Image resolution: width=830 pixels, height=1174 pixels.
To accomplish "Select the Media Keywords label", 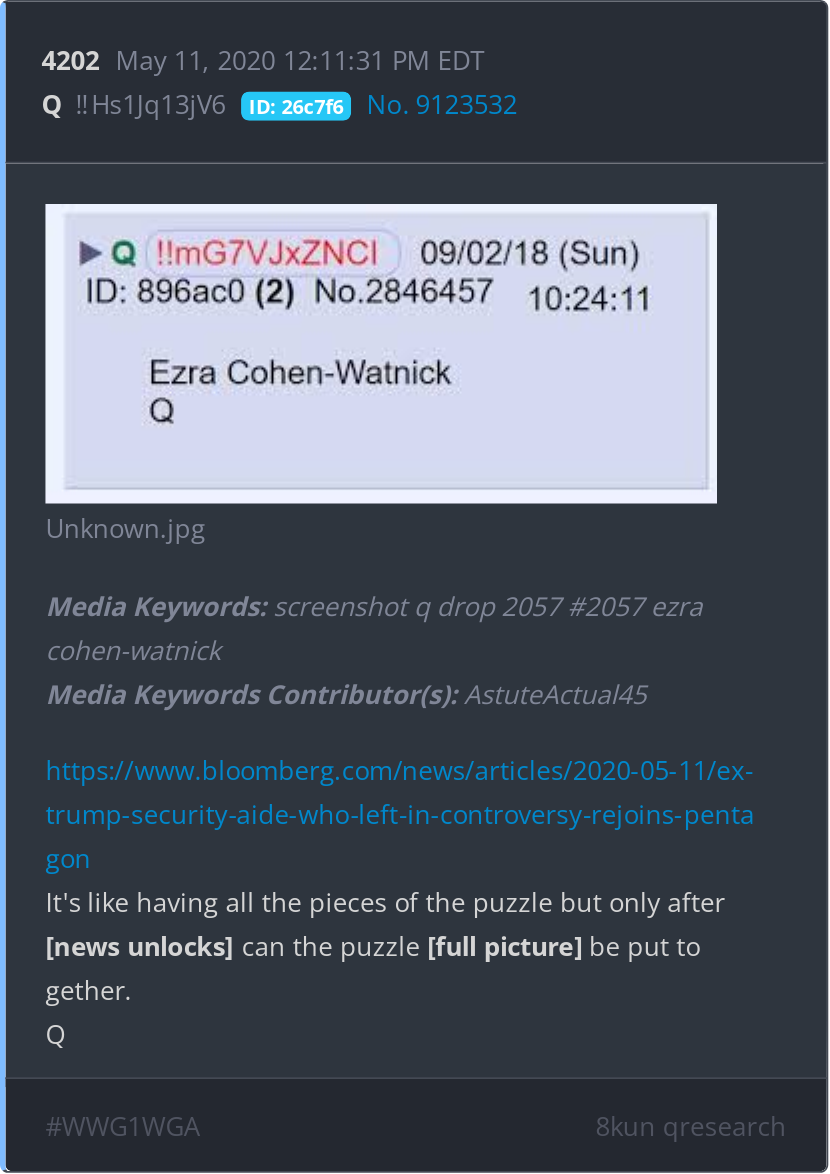I will pos(157,606).
